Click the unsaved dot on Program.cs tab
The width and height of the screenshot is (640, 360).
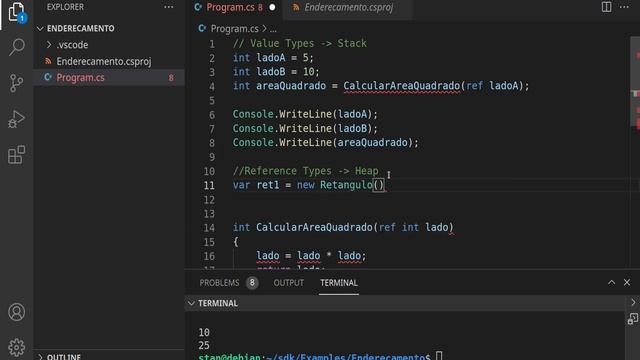(x=272, y=7)
